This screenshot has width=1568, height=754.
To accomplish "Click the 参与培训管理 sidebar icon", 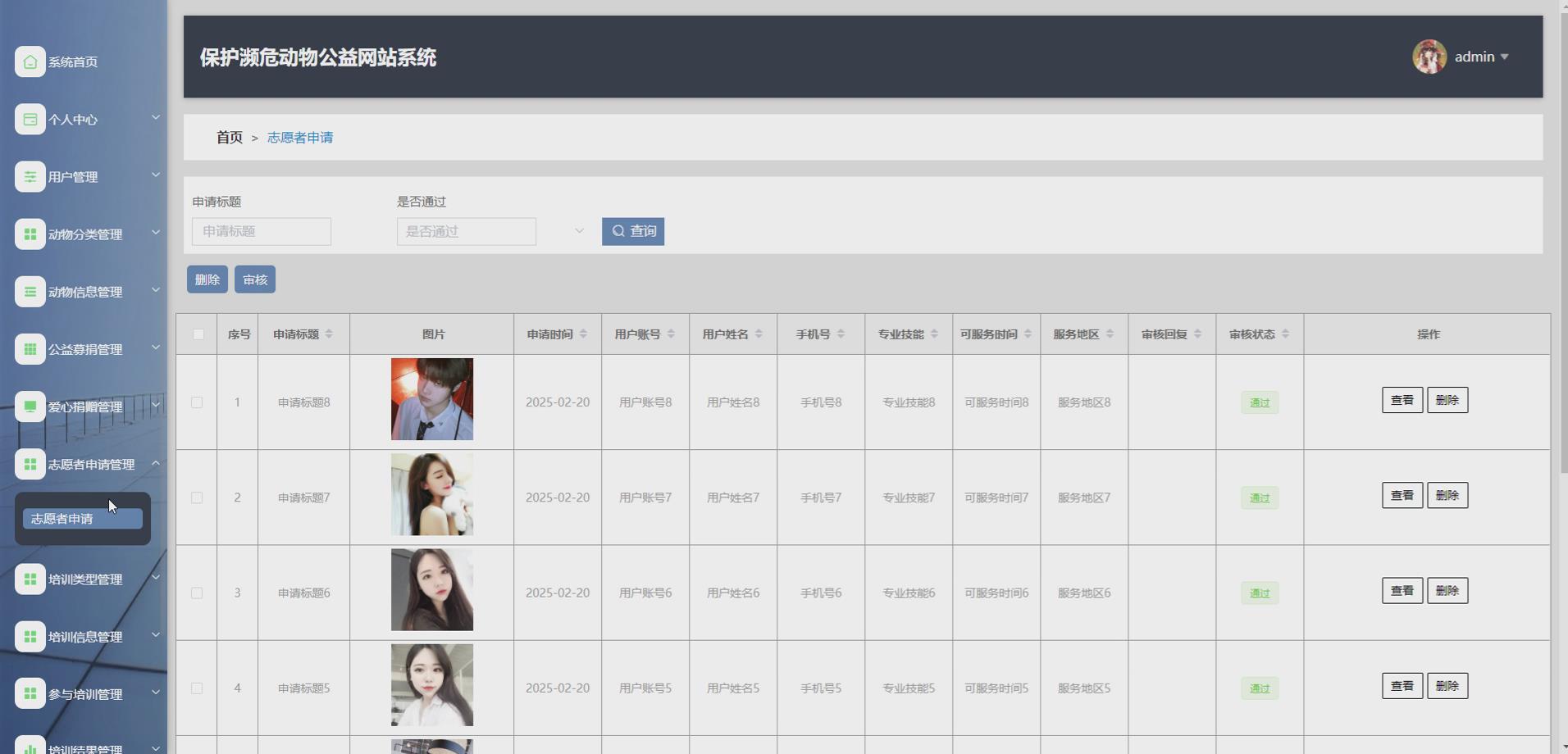I will (x=30, y=693).
